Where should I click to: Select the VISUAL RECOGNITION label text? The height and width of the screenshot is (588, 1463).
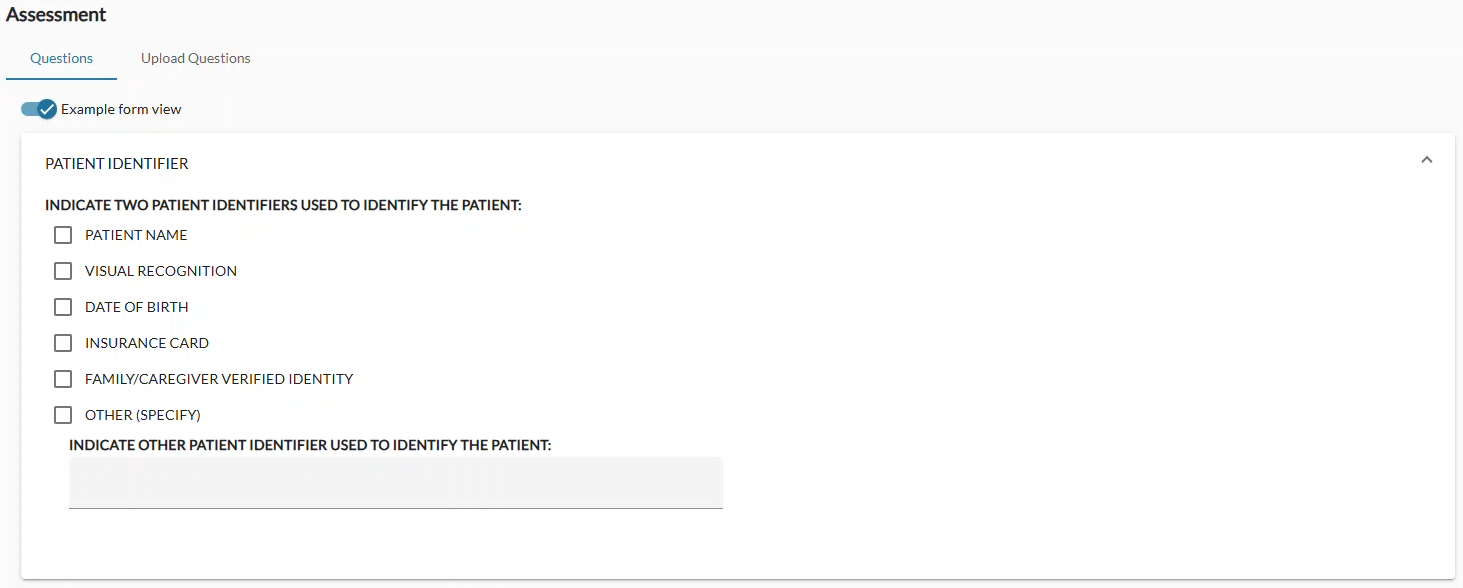(160, 271)
